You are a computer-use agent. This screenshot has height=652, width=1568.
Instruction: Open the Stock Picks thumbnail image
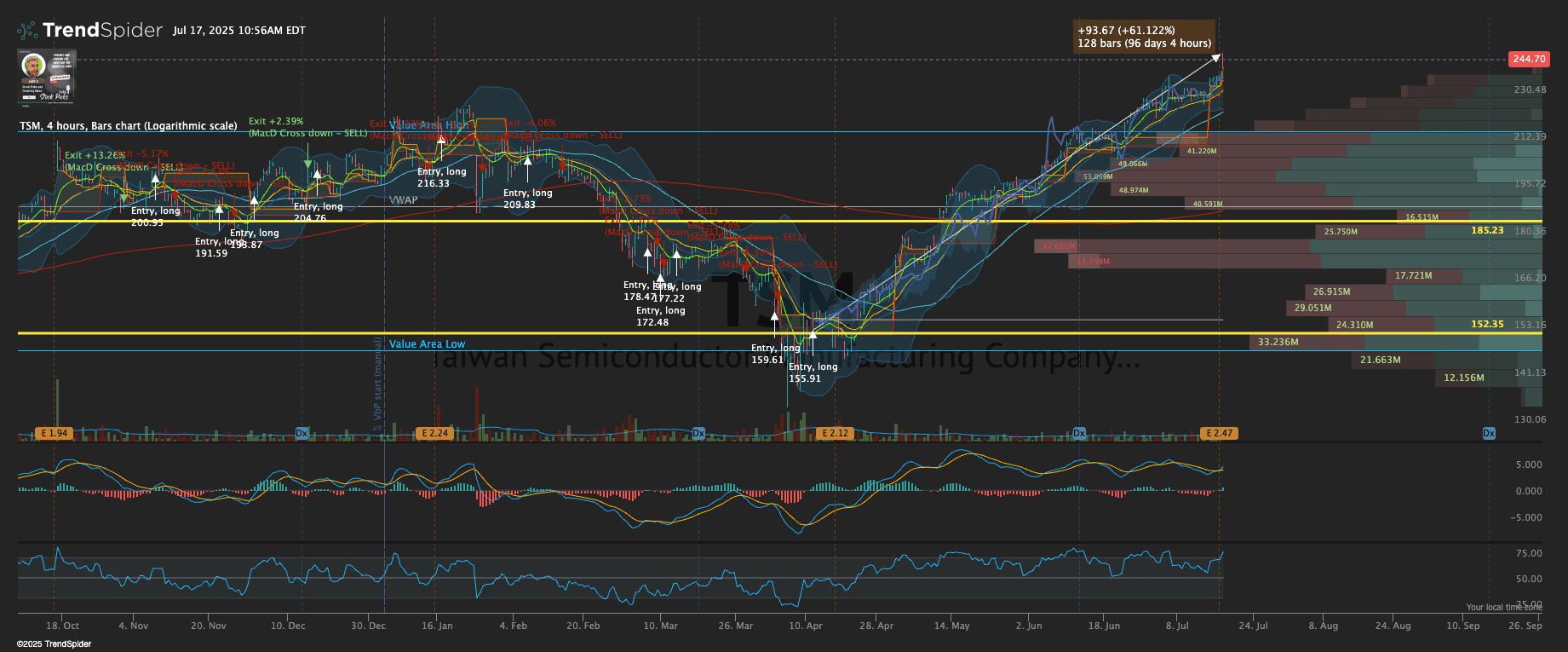coord(47,76)
